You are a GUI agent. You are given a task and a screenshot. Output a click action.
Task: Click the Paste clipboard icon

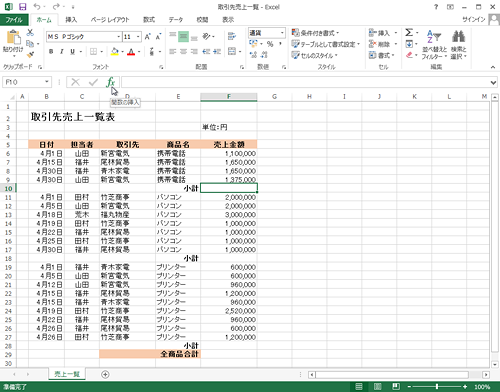tap(13, 37)
